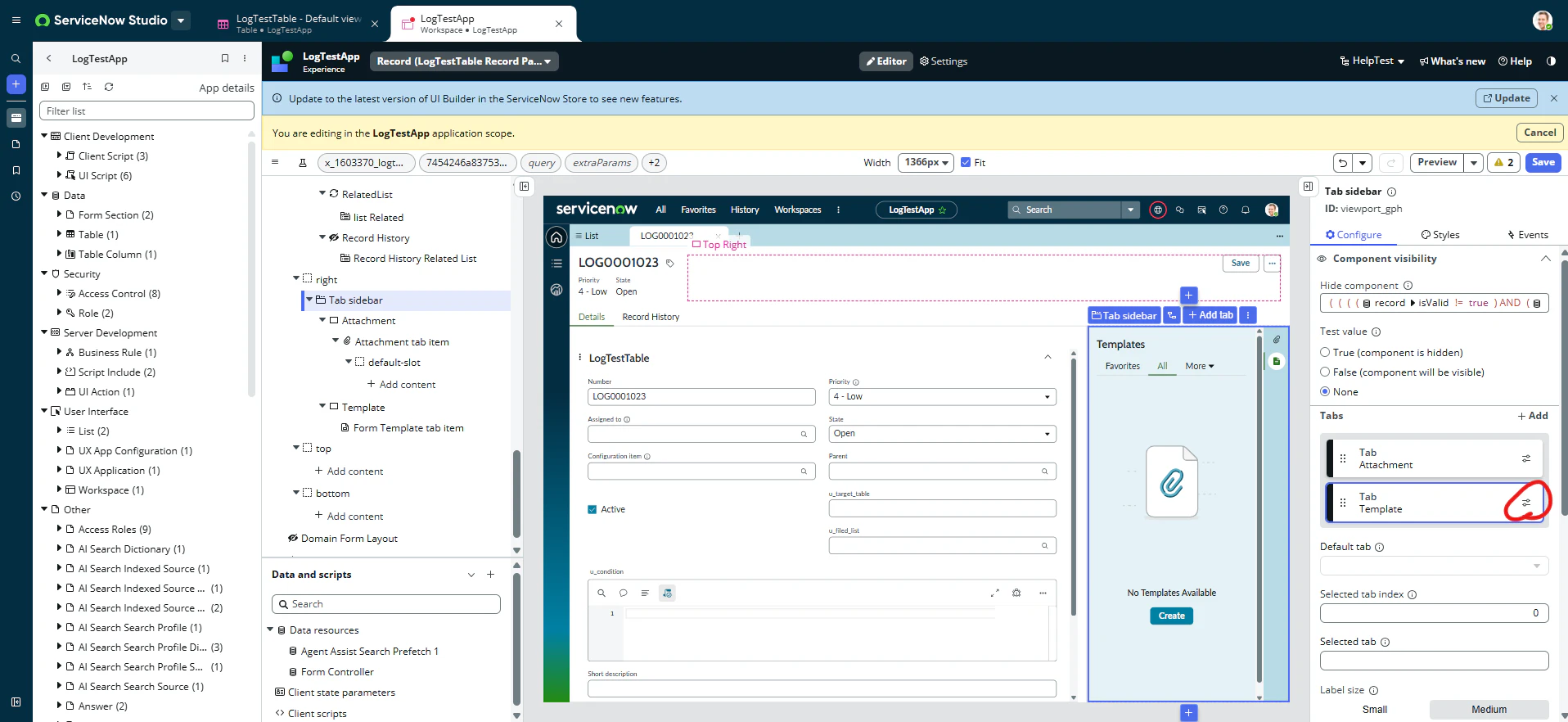Click the undo arrow button
1568x722 pixels.
click(x=1343, y=162)
